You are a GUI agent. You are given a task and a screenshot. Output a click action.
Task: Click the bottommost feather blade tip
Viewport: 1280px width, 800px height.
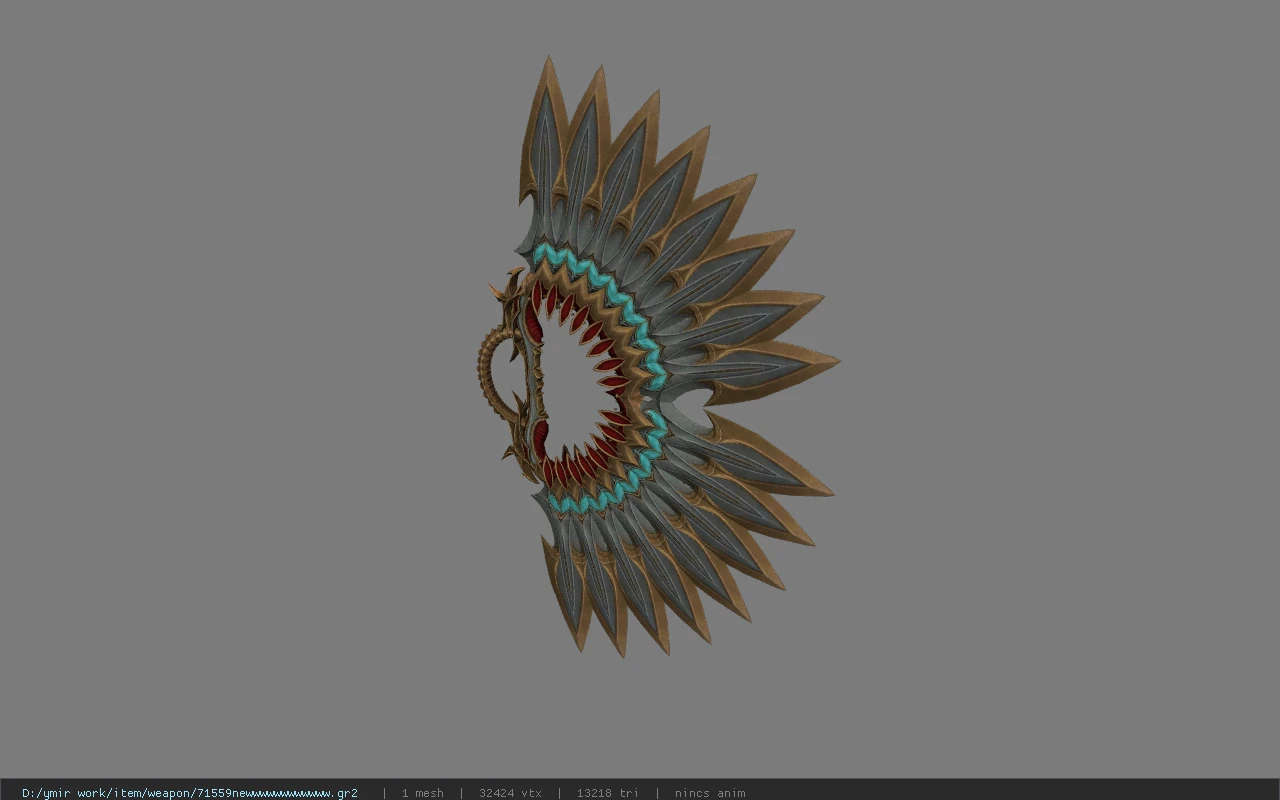point(622,648)
